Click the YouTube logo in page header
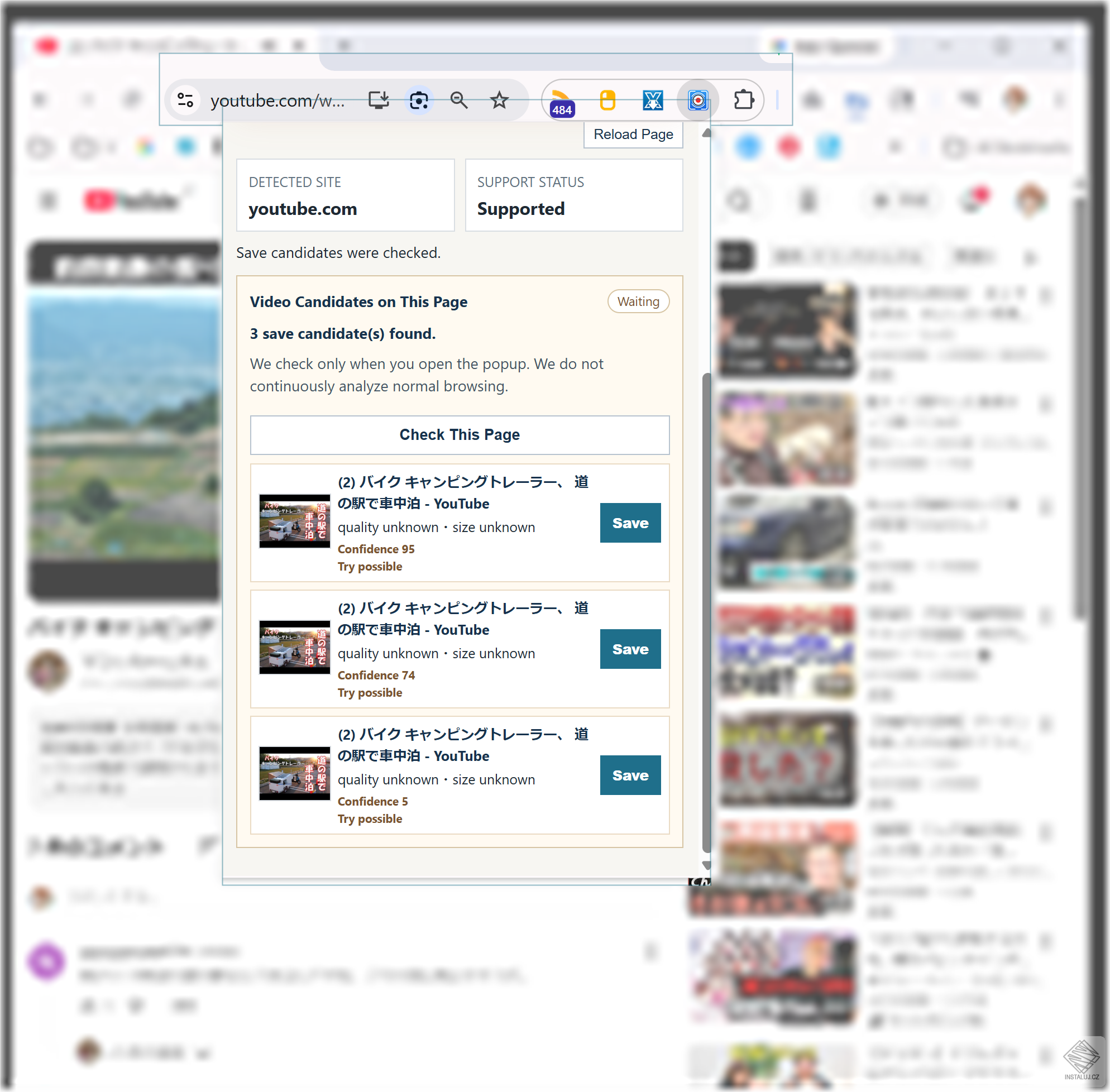This screenshot has width=1110, height=1092. point(132,201)
